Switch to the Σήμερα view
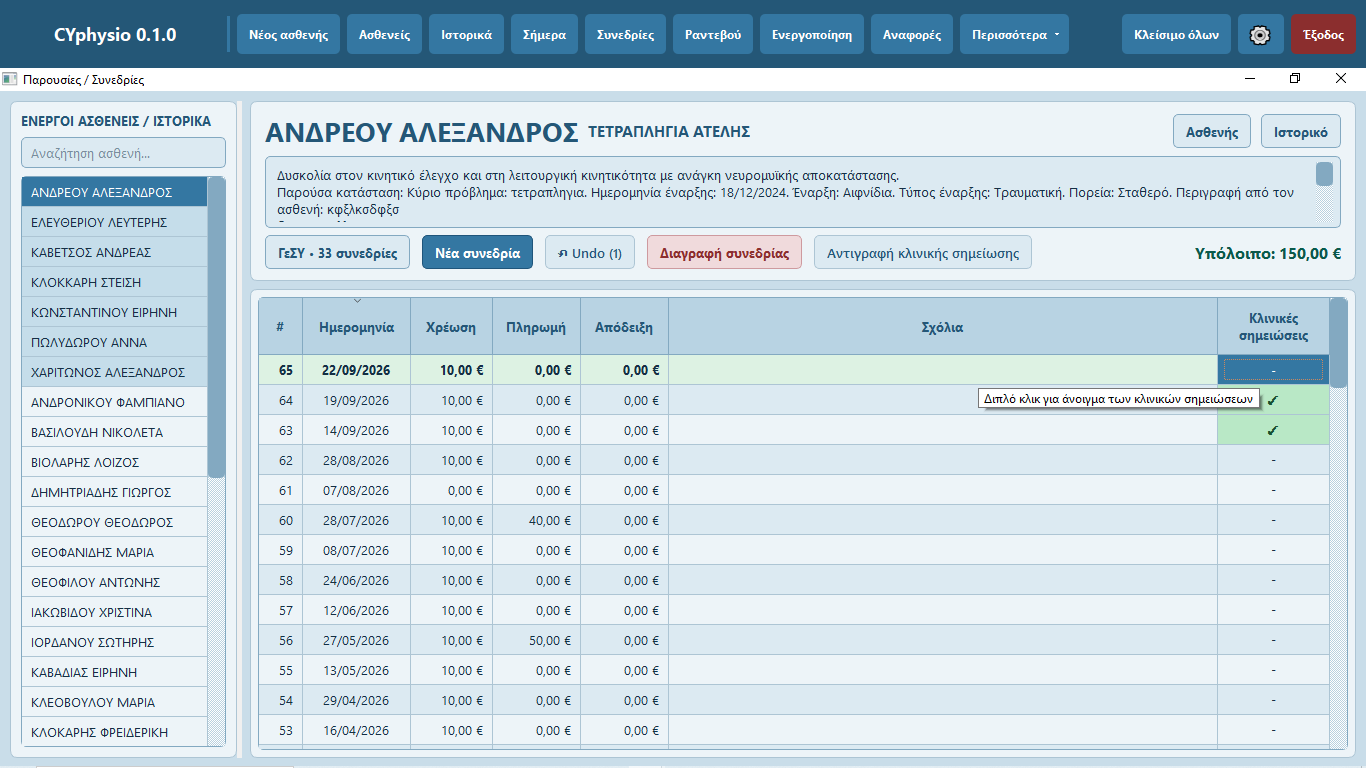Image resolution: width=1366 pixels, height=768 pixels. [x=544, y=34]
